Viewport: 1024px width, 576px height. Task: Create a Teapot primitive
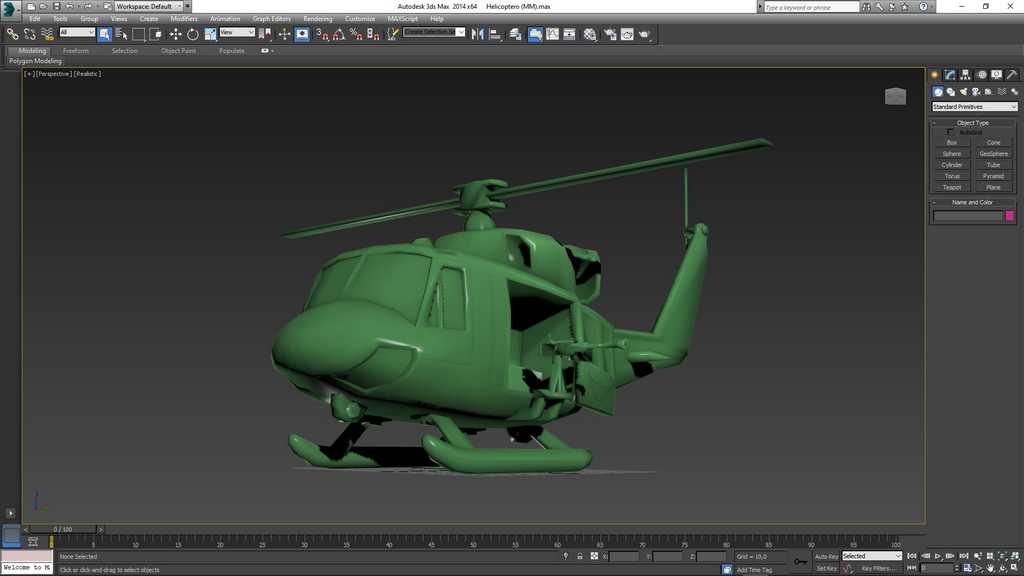pyautogui.click(x=951, y=187)
